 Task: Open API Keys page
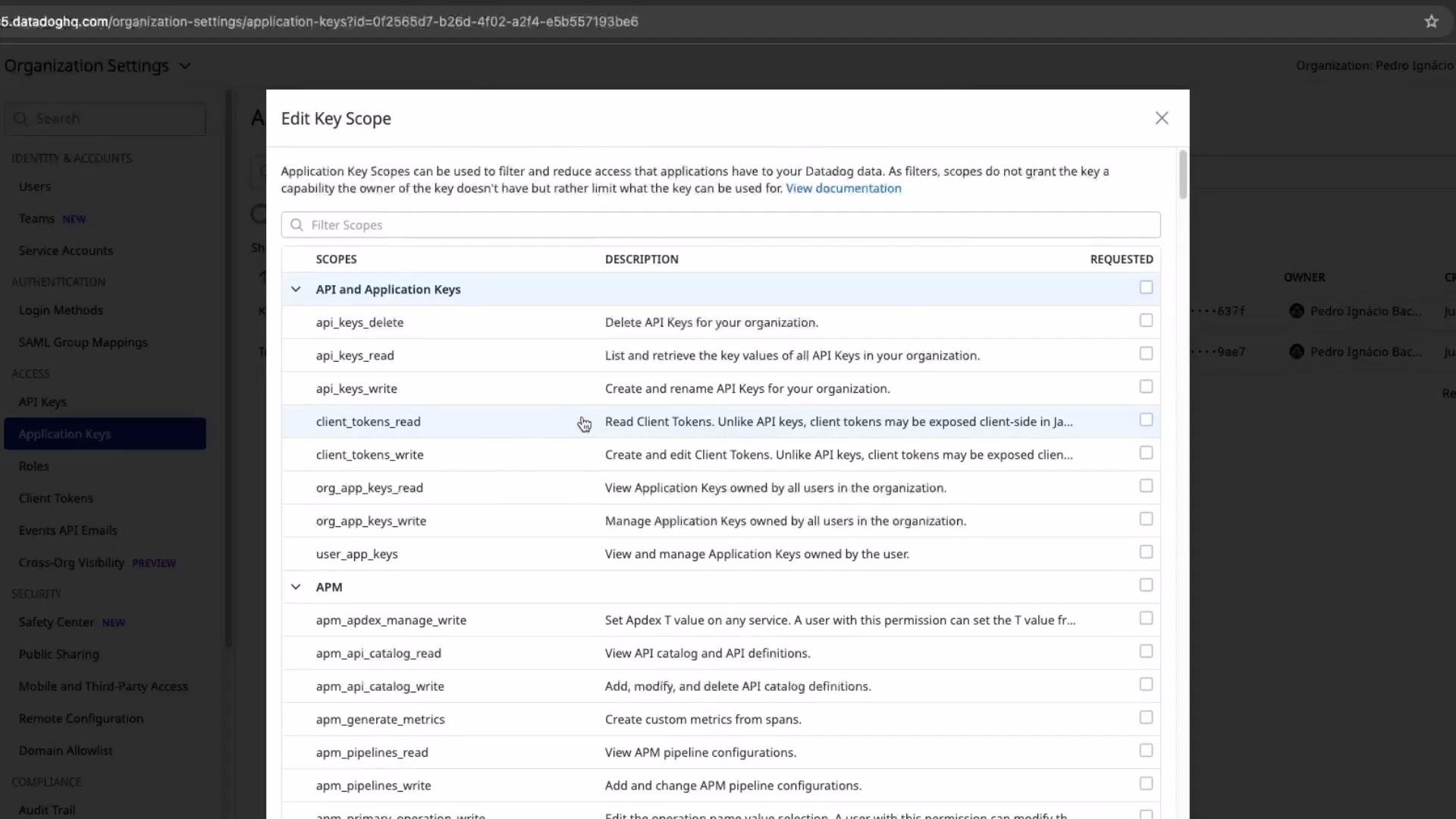click(42, 402)
